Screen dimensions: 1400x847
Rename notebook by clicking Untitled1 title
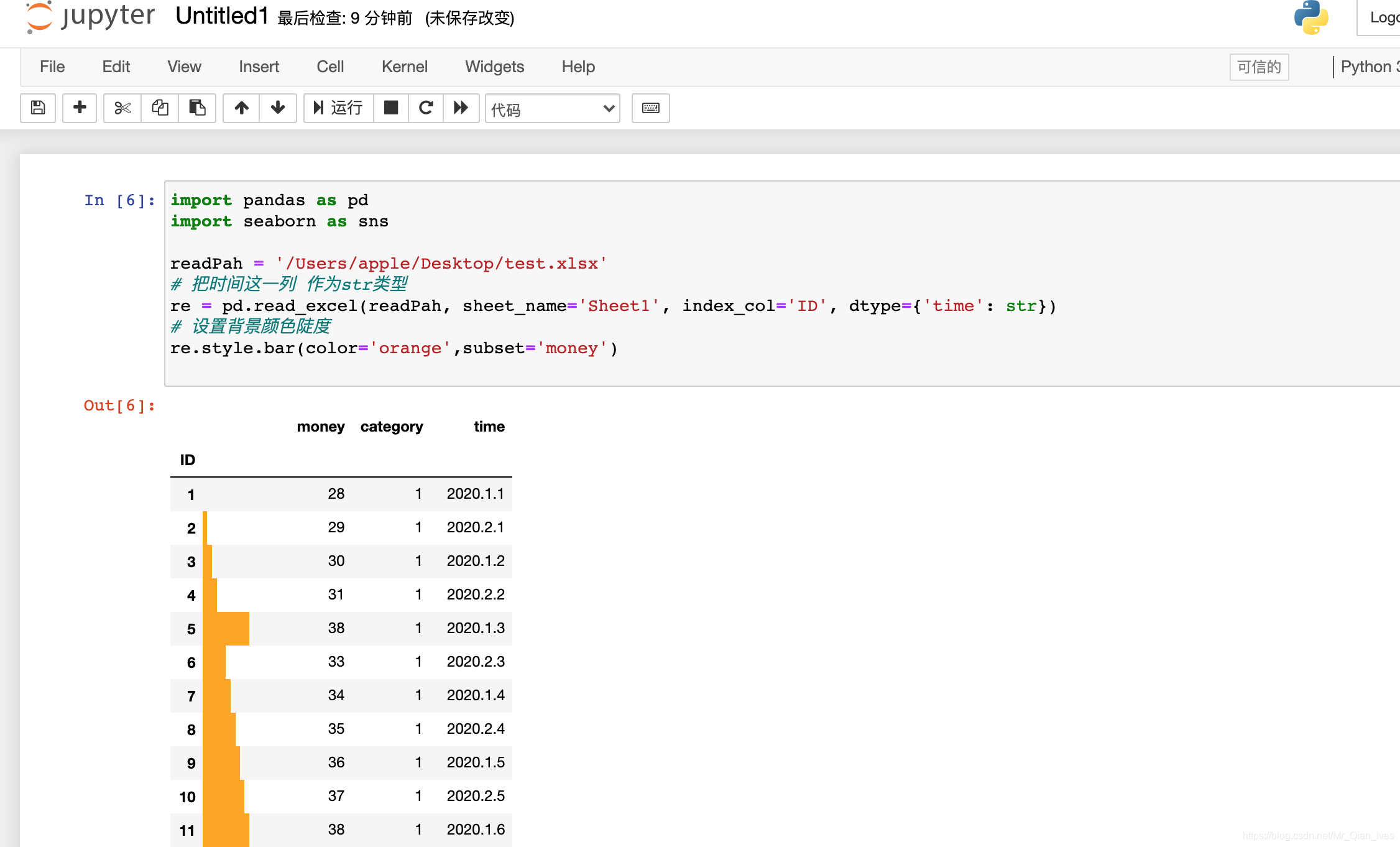(x=221, y=16)
